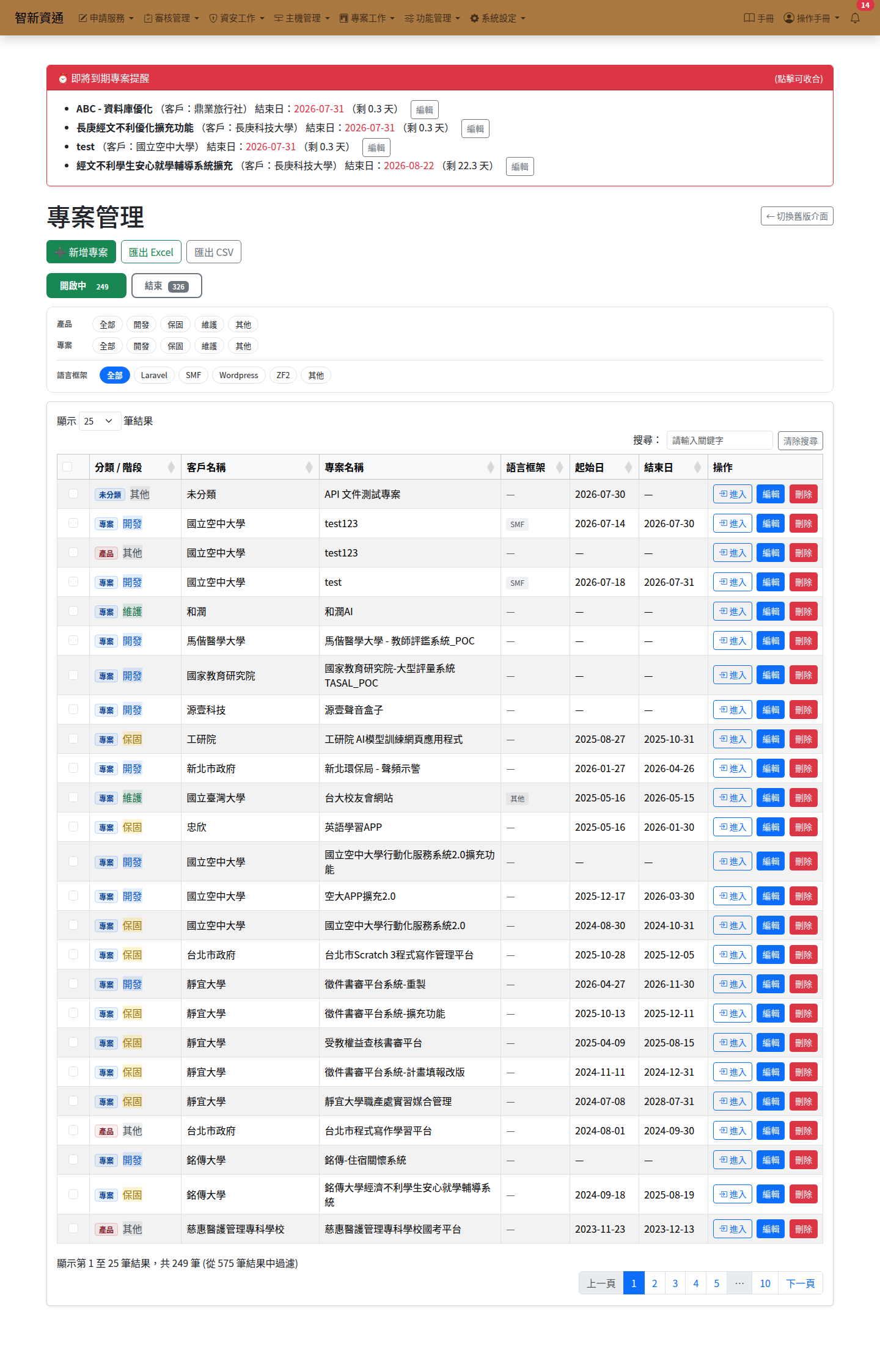The height and width of the screenshot is (1372, 880).
Task: Click 進入 for 受教權益查核書審平台 row
Action: [x=732, y=1043]
